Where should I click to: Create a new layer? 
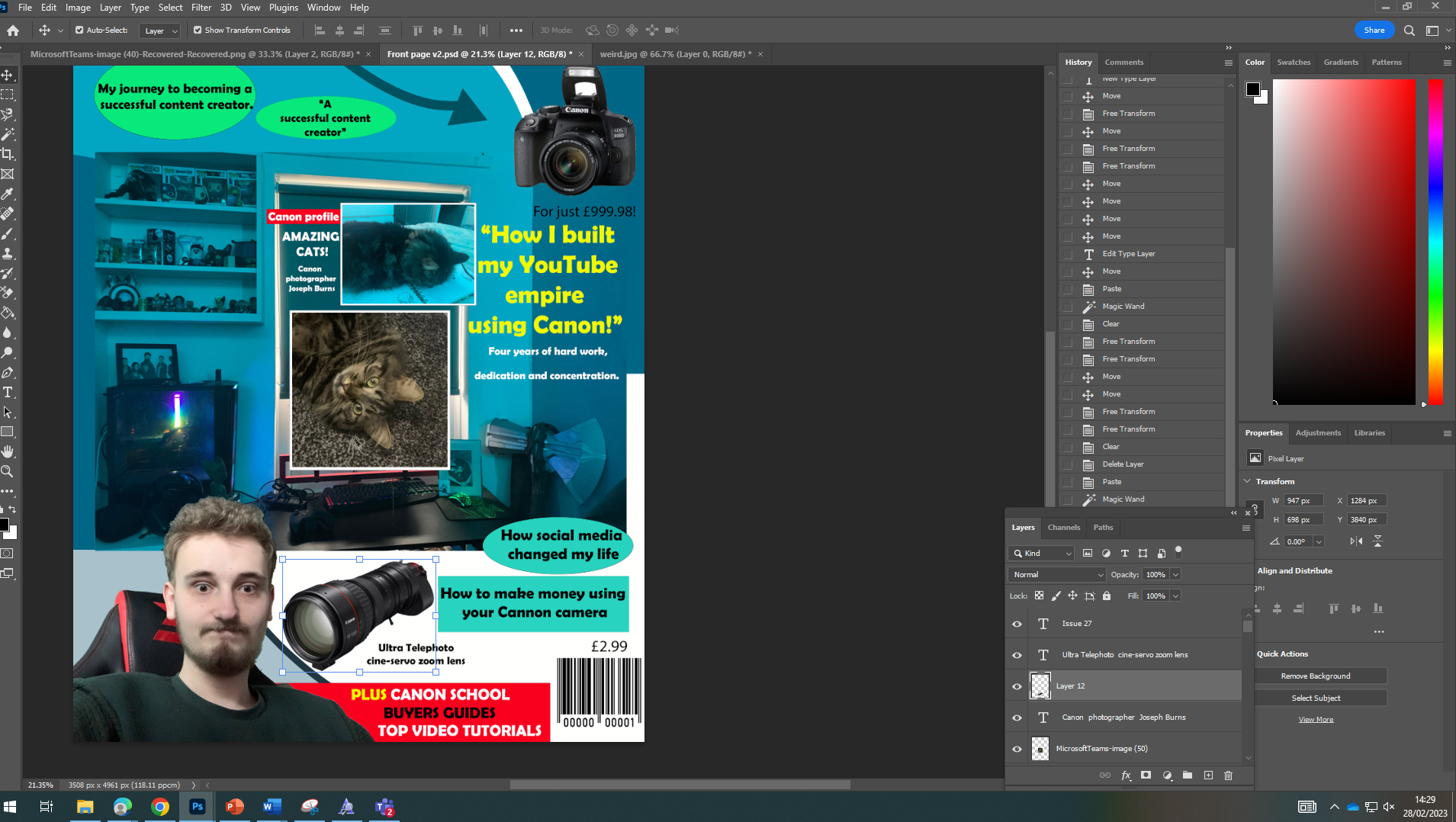tap(1208, 775)
